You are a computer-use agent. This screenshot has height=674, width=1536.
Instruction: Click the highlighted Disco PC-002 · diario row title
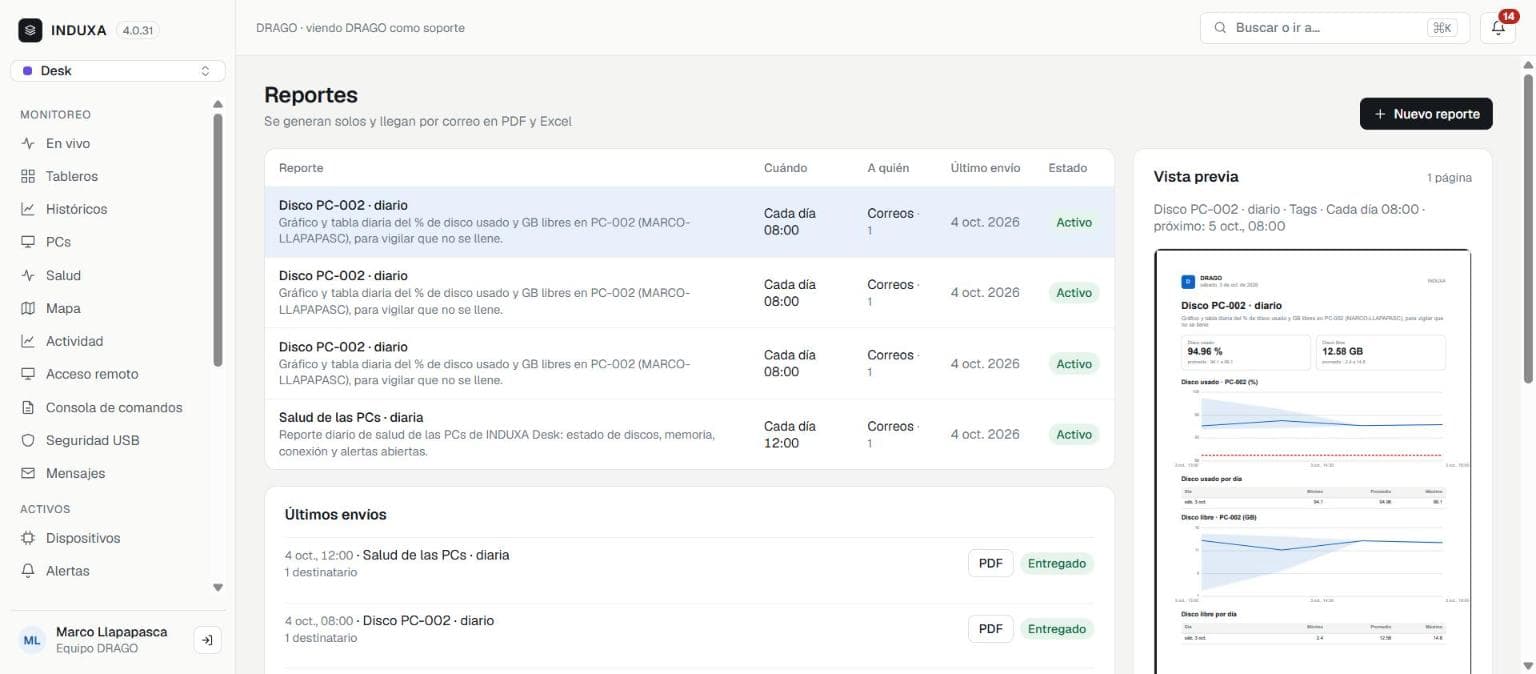[343, 205]
